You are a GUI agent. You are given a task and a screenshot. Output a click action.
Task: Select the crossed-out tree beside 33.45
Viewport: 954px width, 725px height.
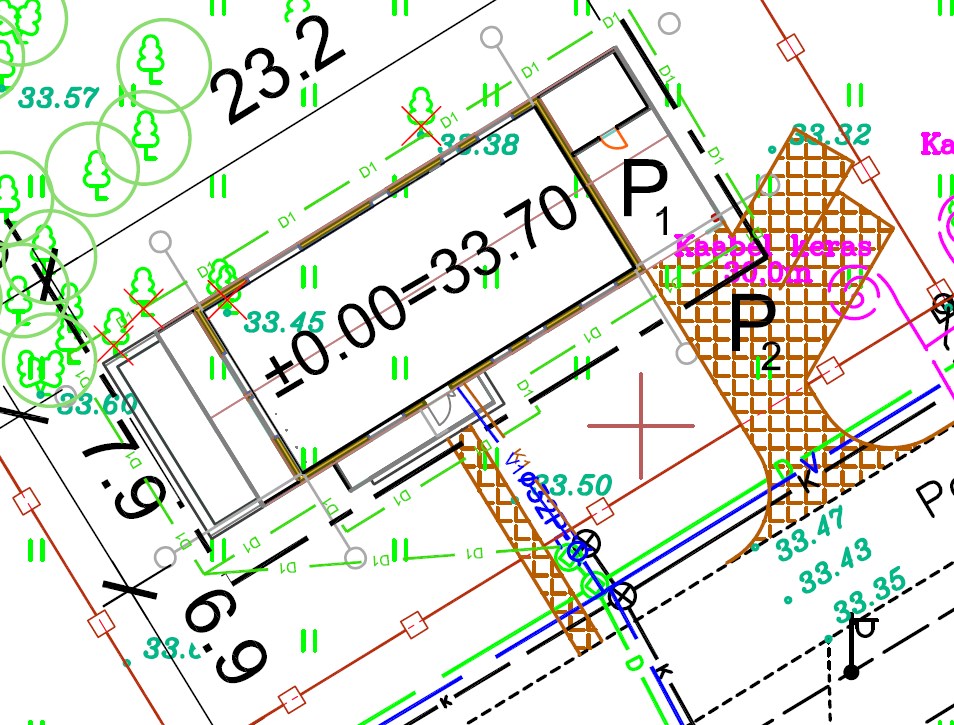(x=225, y=284)
